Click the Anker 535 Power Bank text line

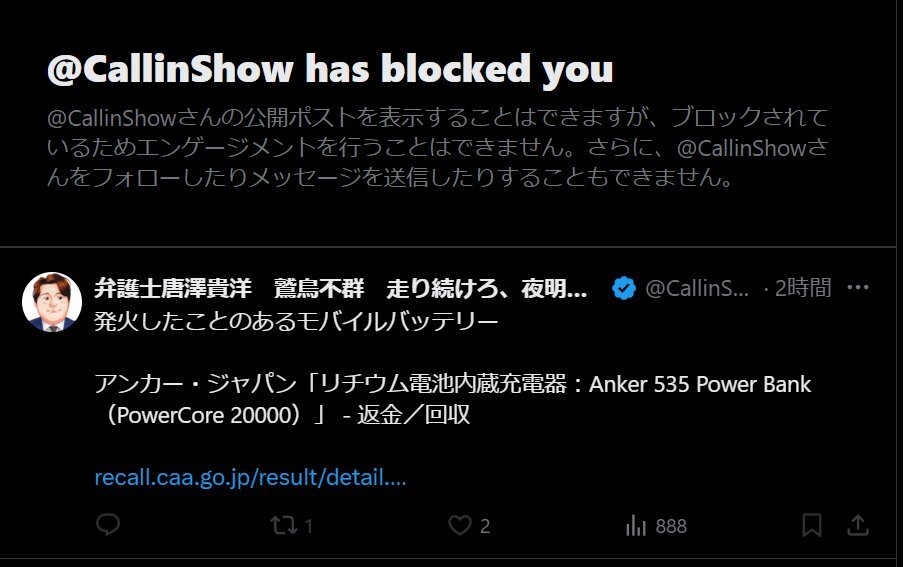point(453,383)
